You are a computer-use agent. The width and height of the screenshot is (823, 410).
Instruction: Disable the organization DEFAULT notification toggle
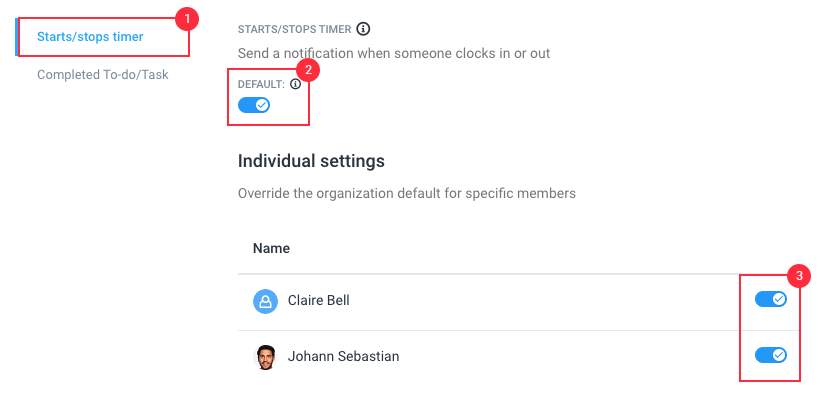click(254, 105)
